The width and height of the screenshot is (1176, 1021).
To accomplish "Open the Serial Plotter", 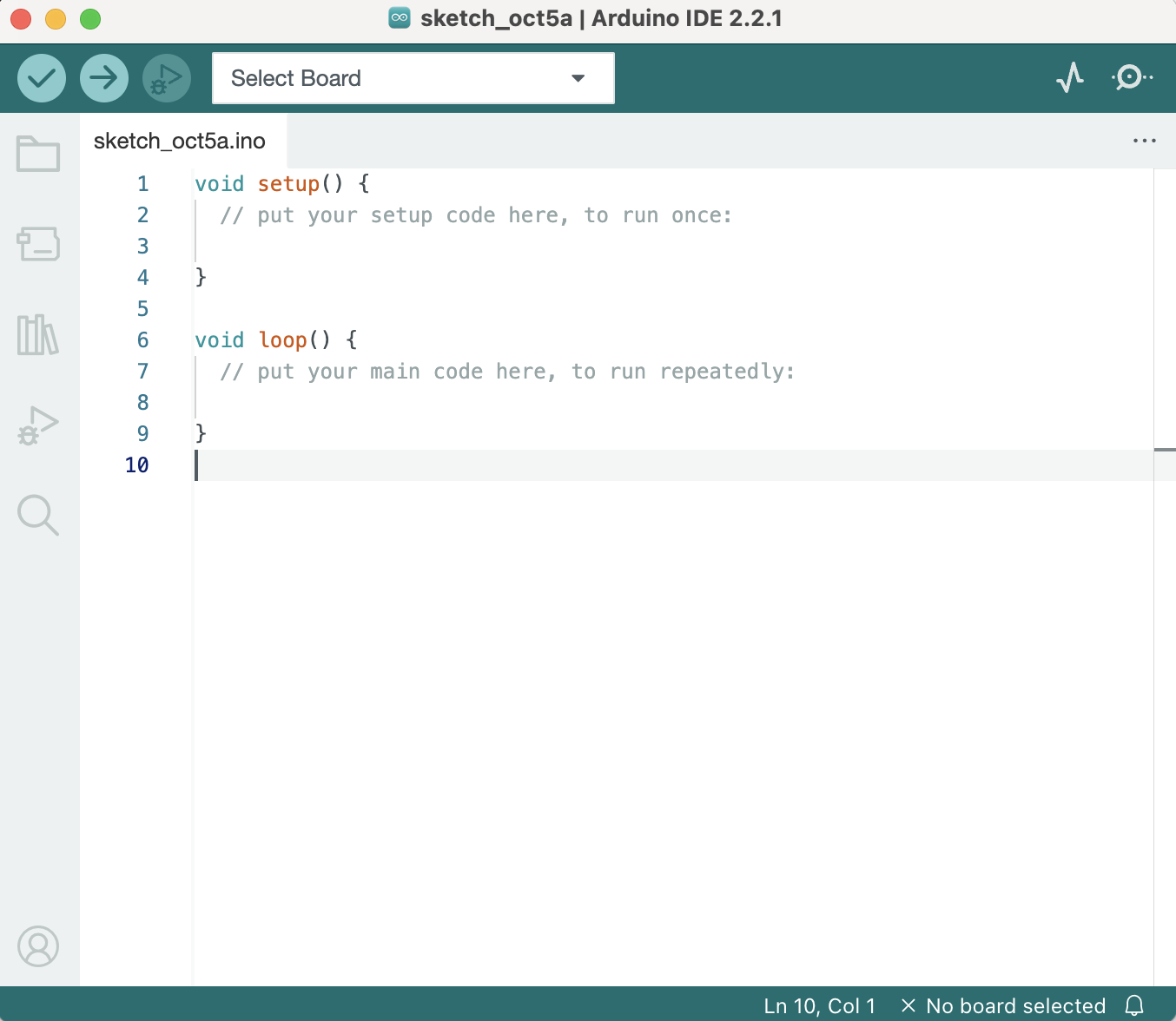I will (1070, 77).
